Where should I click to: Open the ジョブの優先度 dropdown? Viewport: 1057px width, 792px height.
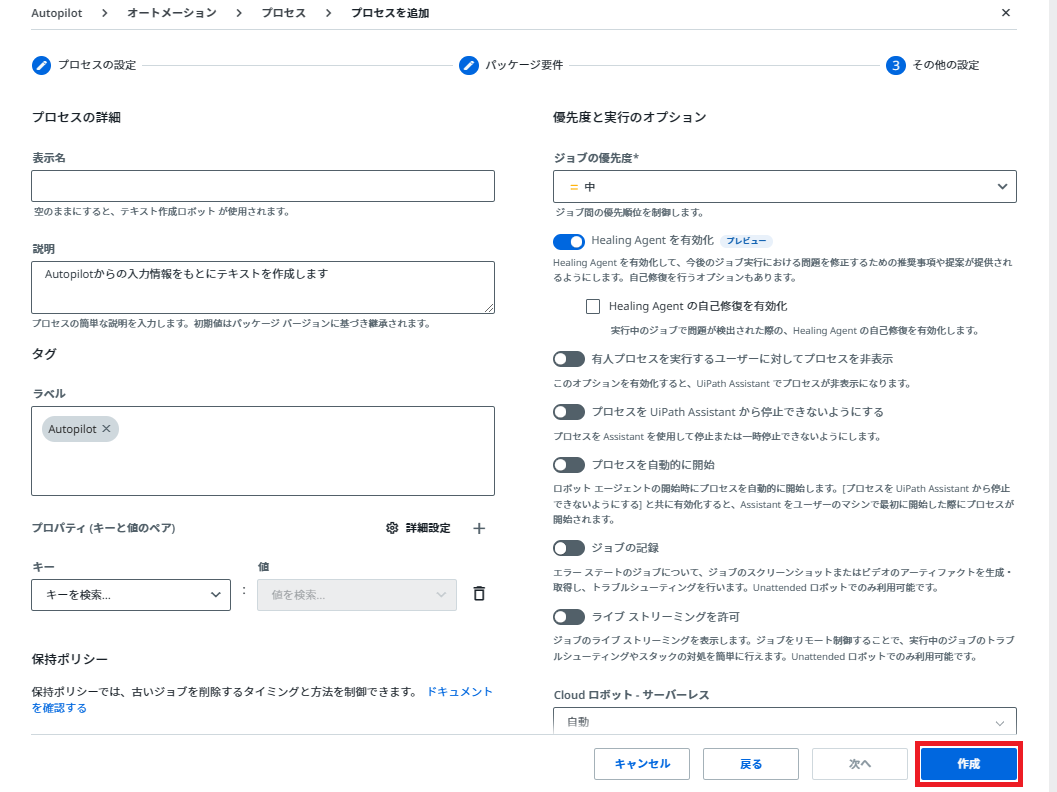click(784, 187)
